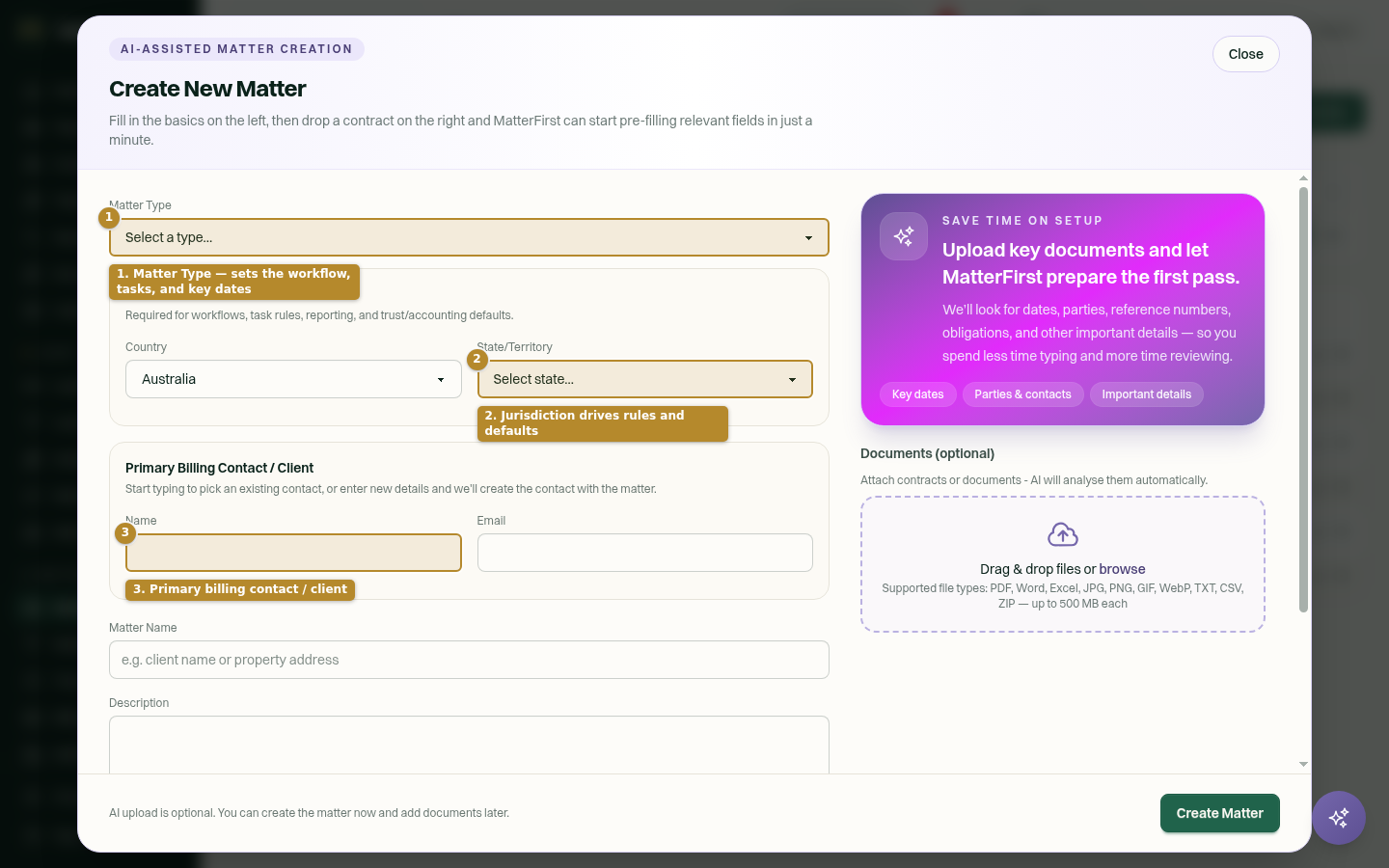
Task: Click into the Description text area
Action: pyautogui.click(x=469, y=745)
